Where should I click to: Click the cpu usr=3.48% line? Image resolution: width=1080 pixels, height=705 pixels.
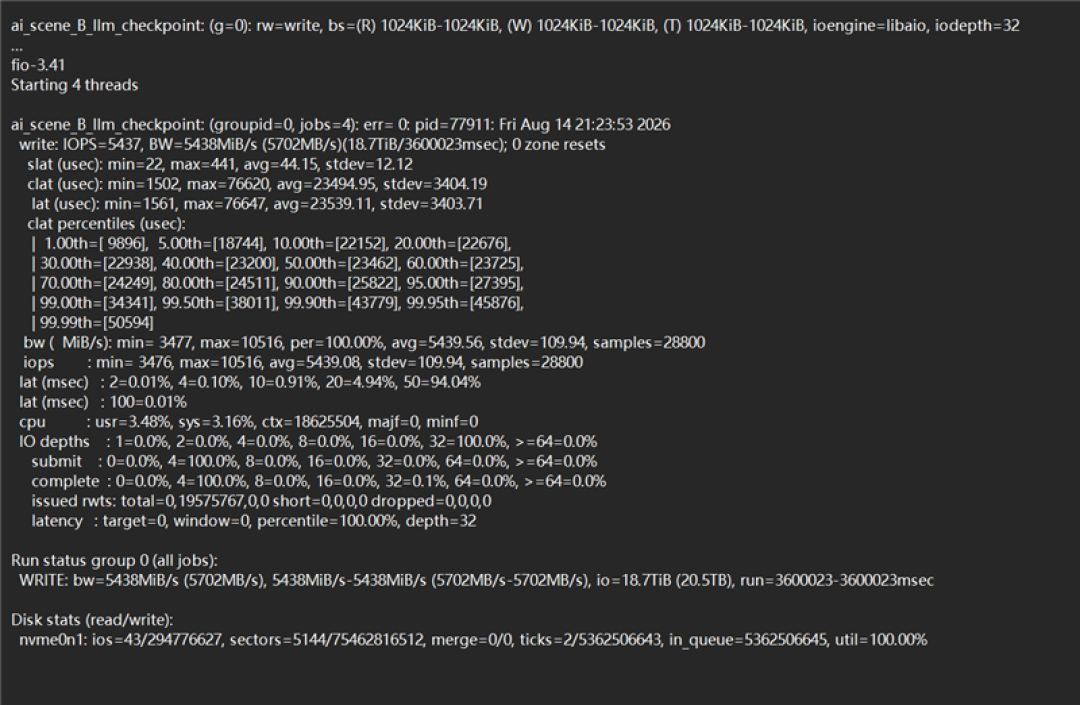click(249, 422)
